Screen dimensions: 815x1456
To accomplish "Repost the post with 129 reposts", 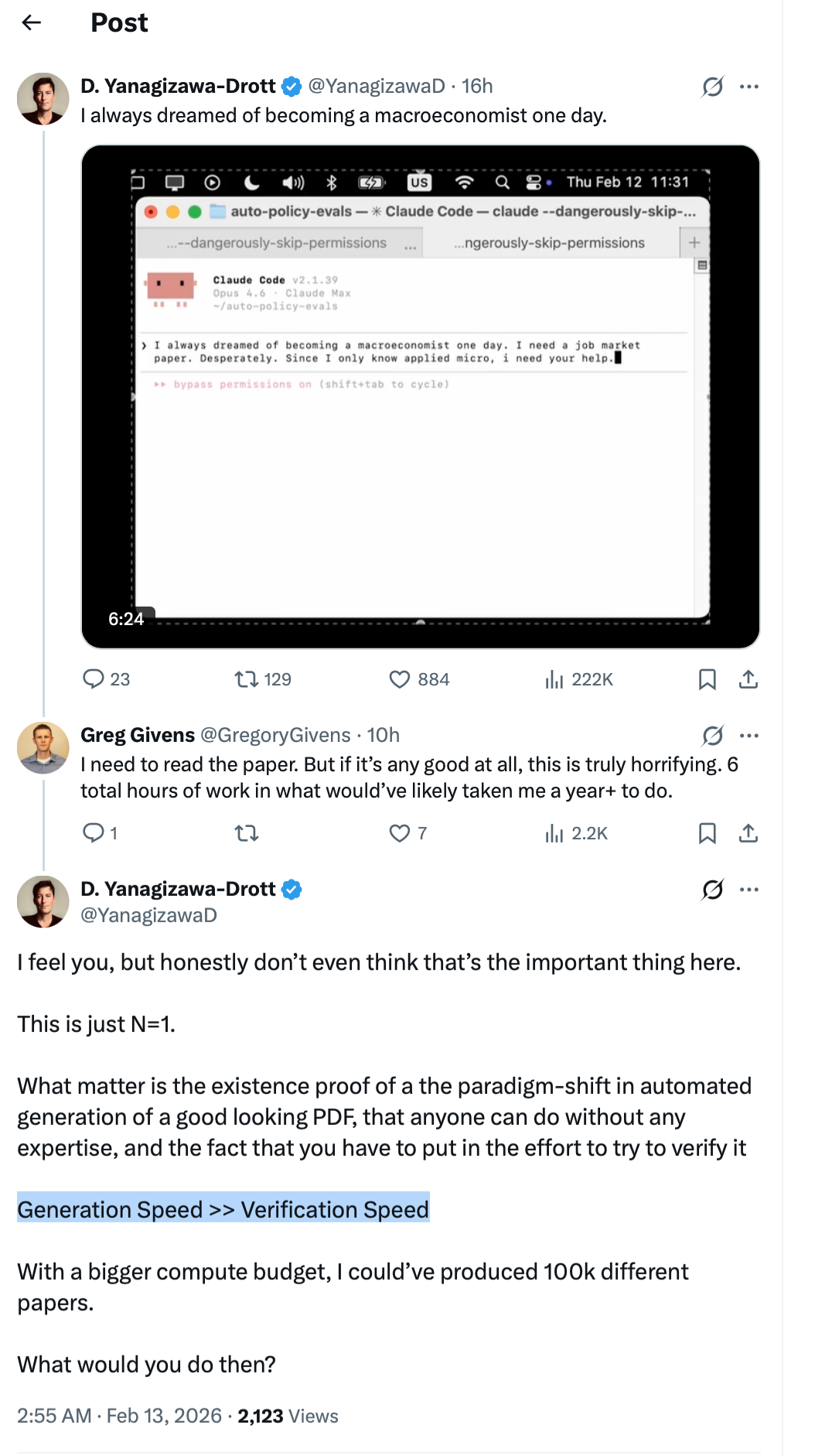I will click(x=247, y=679).
